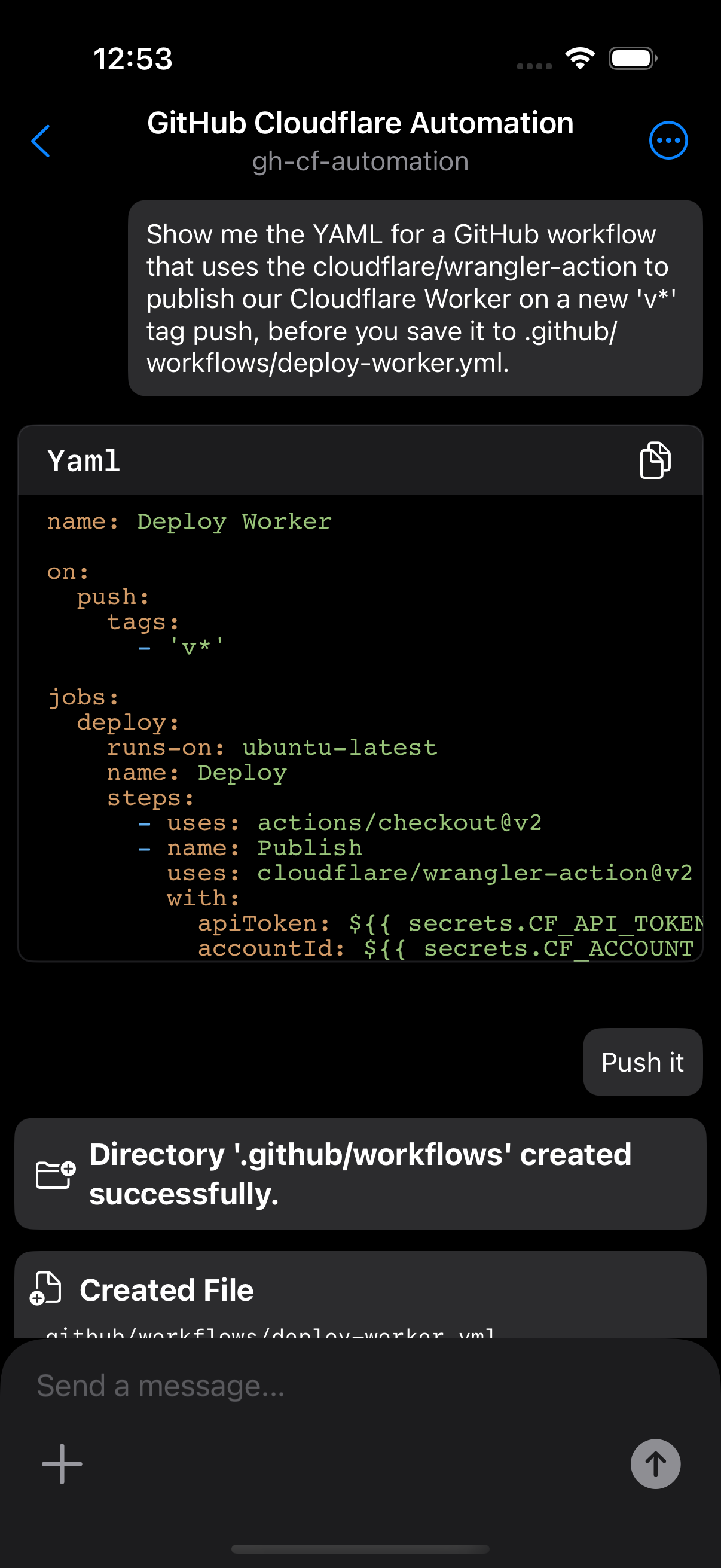Select the 'Yaml' code block label
The height and width of the screenshot is (1568, 721).
click(83, 461)
